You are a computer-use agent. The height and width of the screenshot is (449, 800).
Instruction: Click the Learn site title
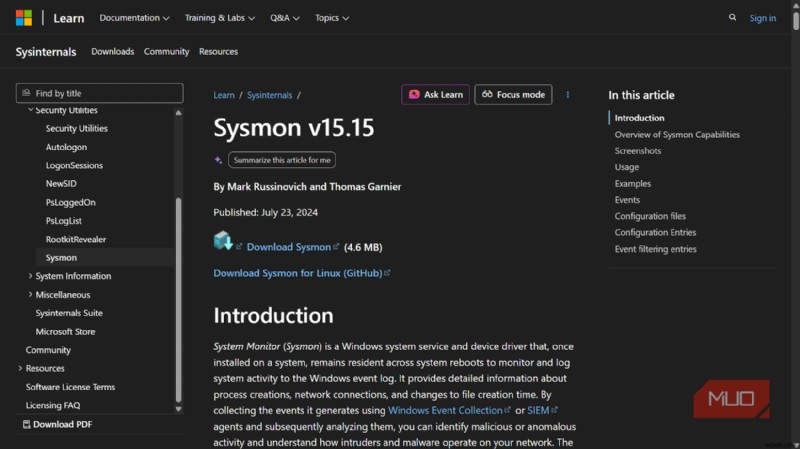68,18
